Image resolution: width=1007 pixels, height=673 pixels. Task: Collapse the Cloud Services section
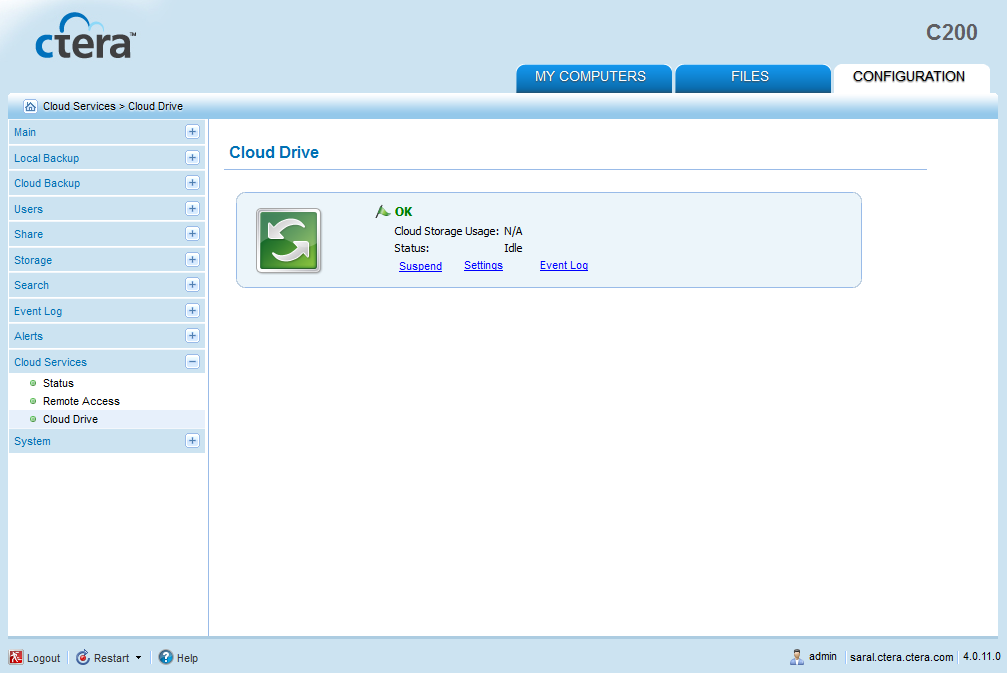(x=192, y=362)
